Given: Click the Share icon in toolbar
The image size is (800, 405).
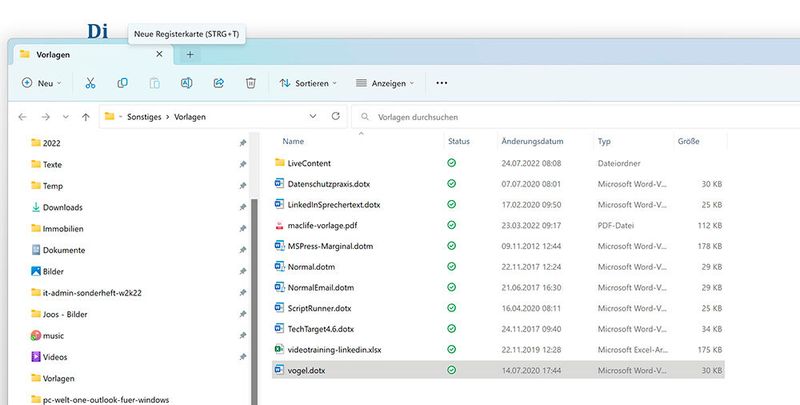Looking at the screenshot, I should 219,83.
